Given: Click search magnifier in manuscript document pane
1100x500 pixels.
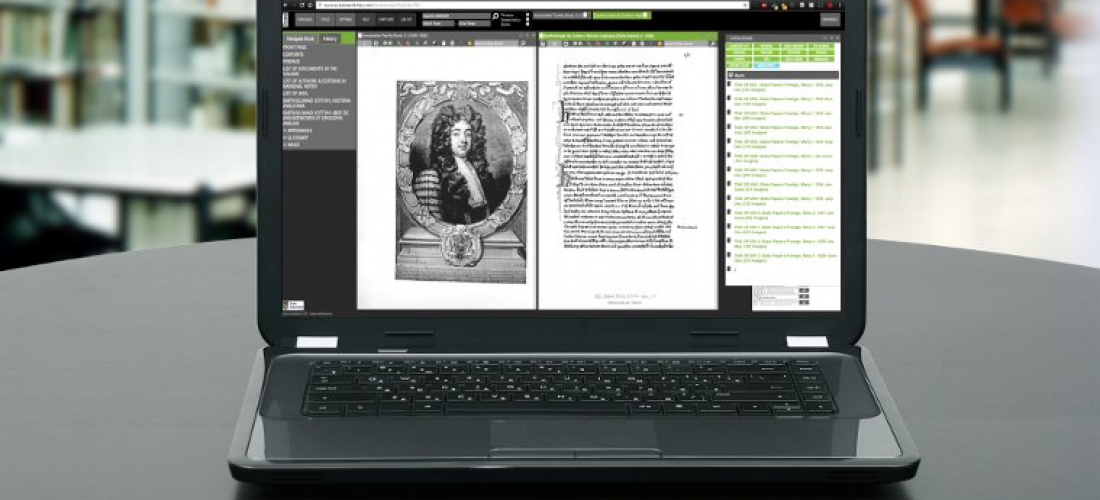Looking at the screenshot, I should (713, 43).
